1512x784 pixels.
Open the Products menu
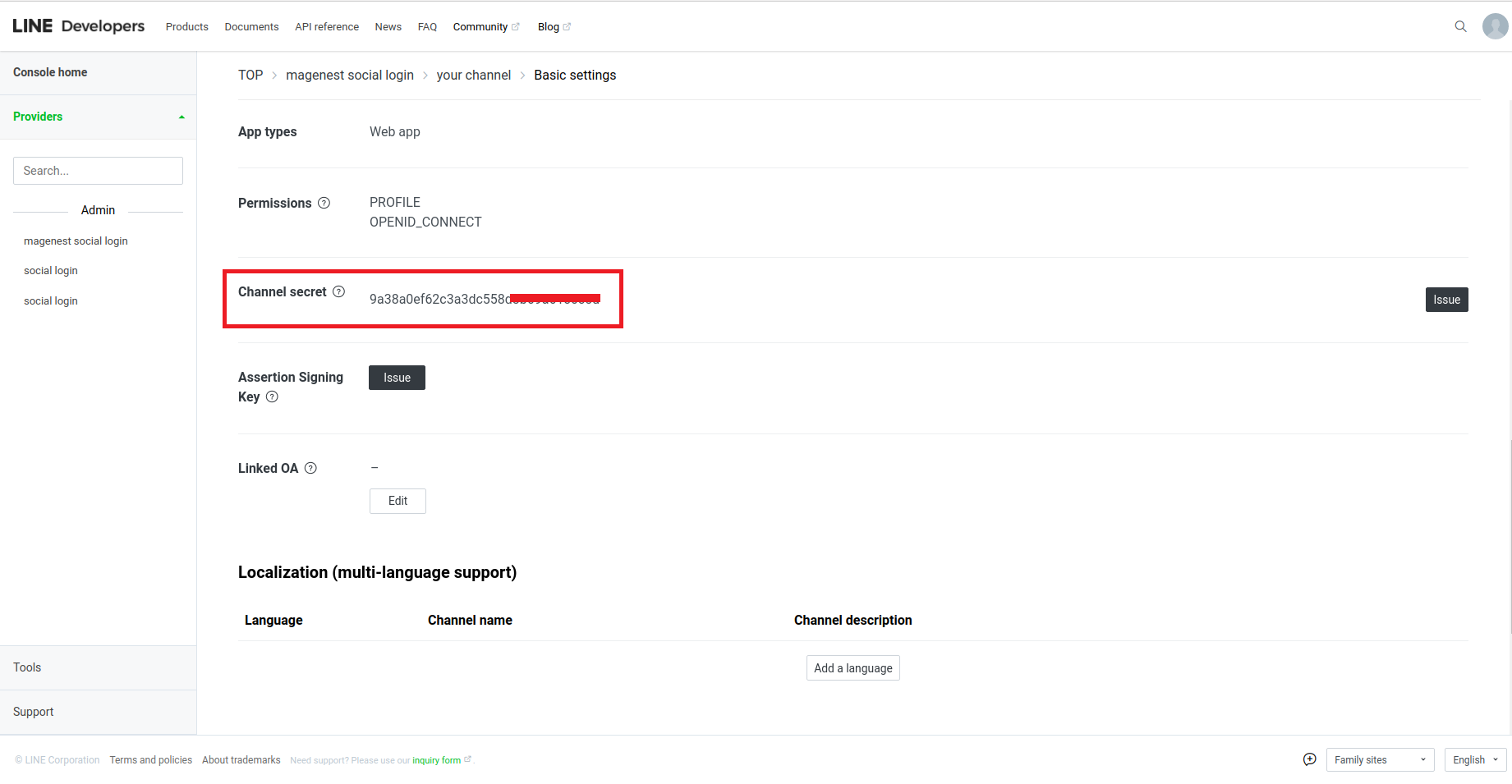pyautogui.click(x=187, y=27)
